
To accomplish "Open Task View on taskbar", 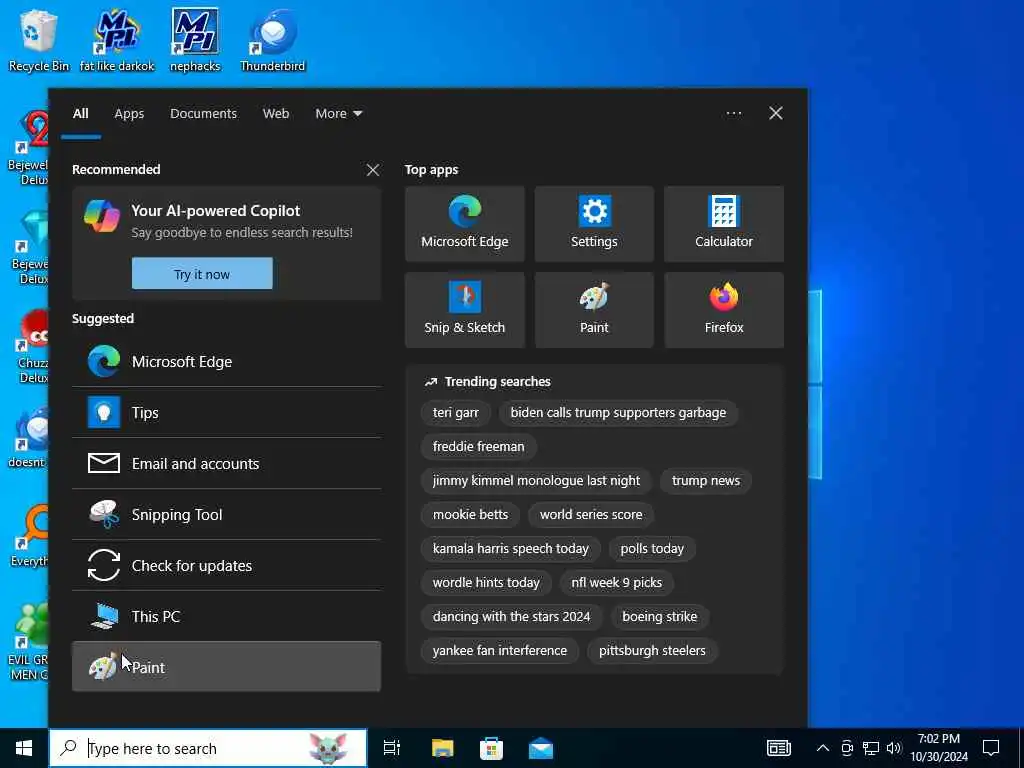I will pos(392,748).
